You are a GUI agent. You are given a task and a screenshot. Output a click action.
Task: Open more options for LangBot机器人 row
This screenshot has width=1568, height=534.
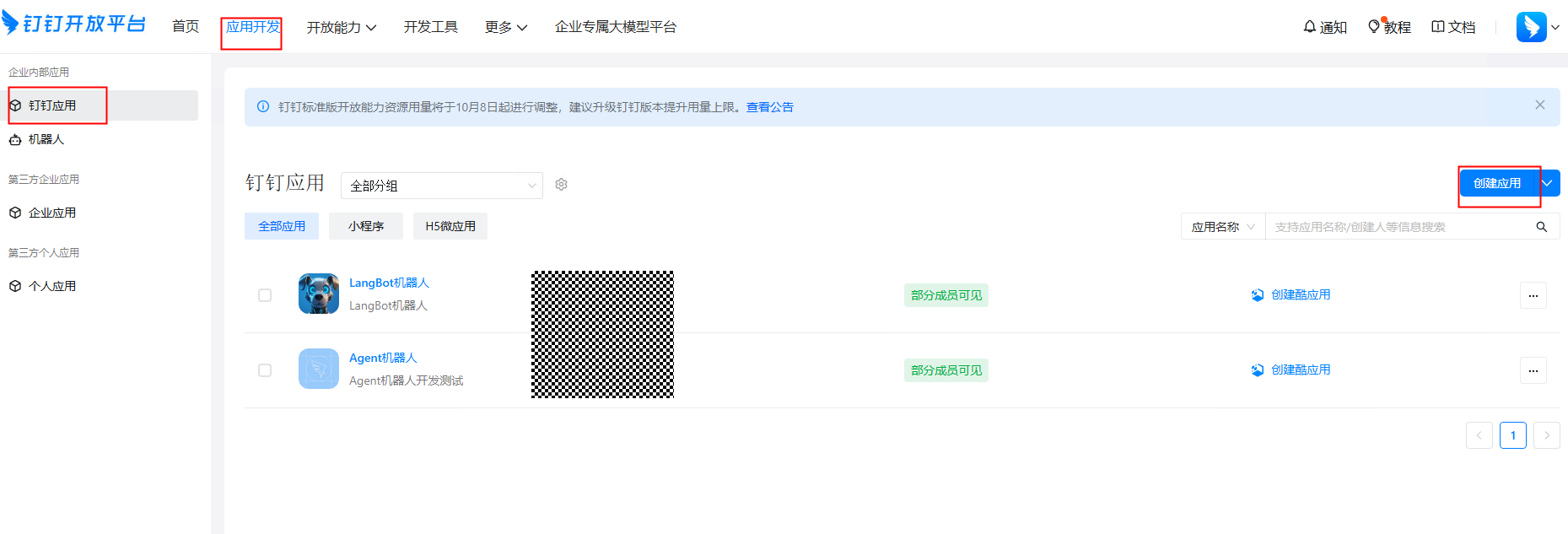pos(1533,295)
